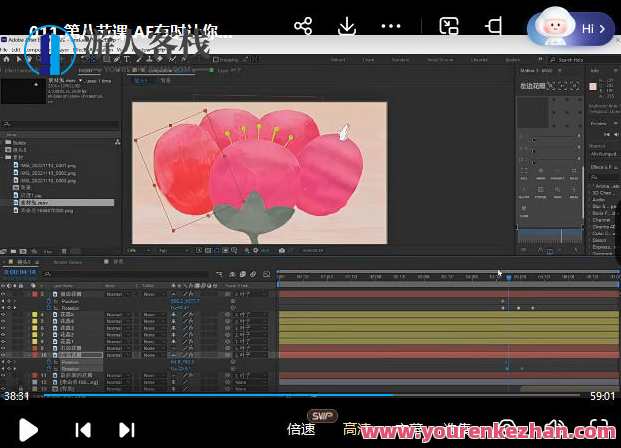Image resolution: width=621 pixels, height=448 pixels.
Task: Click the project item thumbnail preview
Action: pos(23,91)
